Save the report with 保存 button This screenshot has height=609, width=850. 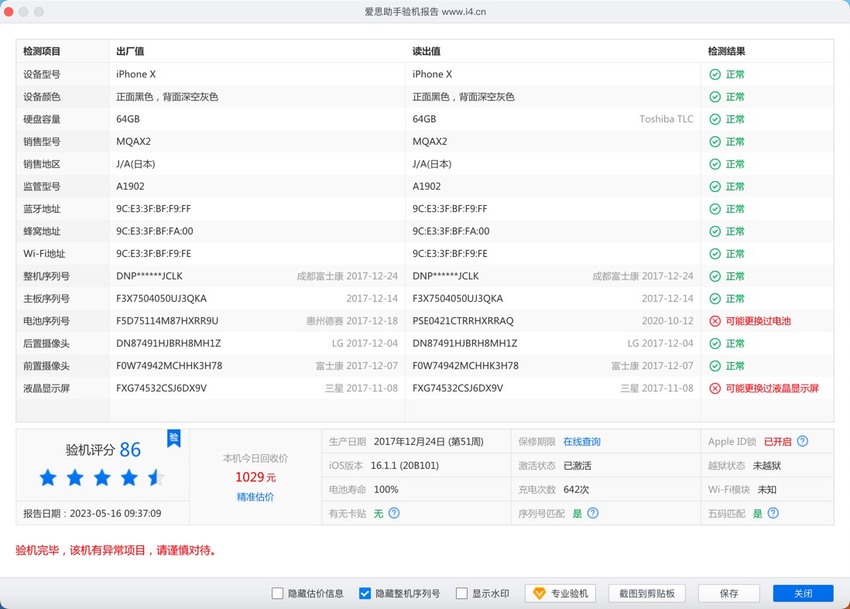[729, 593]
